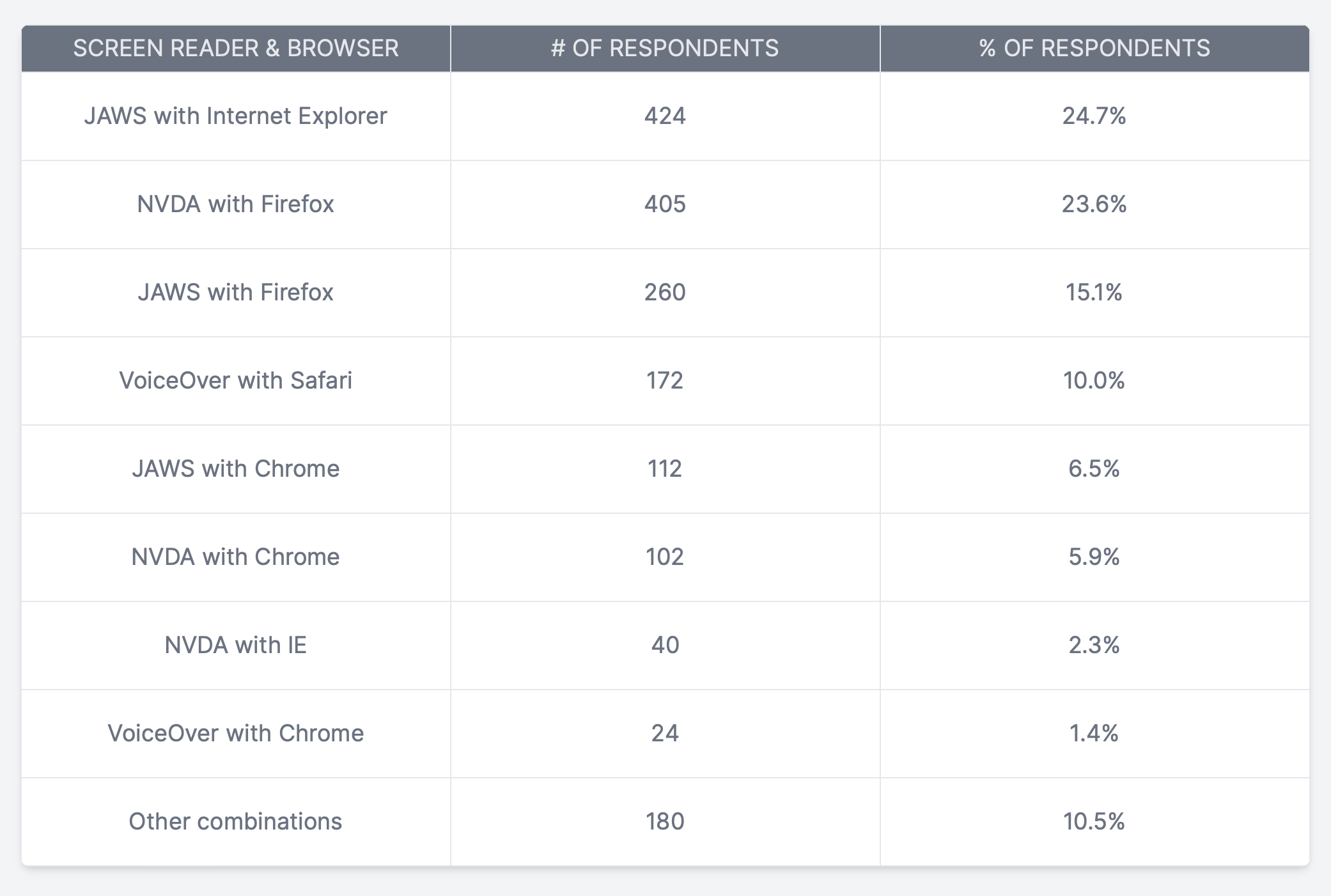Image resolution: width=1331 pixels, height=896 pixels.
Task: Click the 424 respondents value
Action: tap(665, 116)
